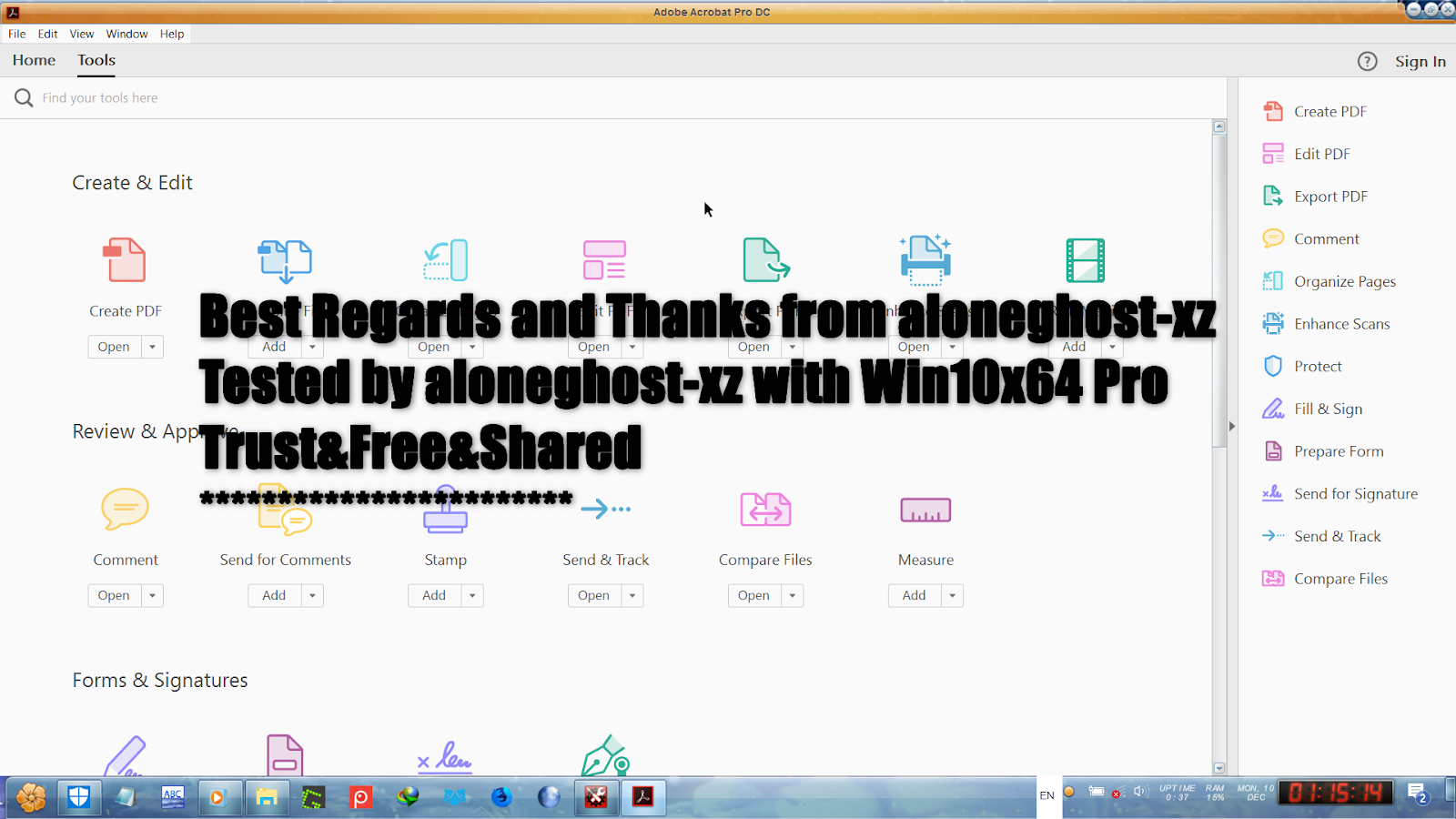Screen dimensions: 1456x819
Task: Click the Send & Track arrow icon in Review section
Action: click(606, 509)
